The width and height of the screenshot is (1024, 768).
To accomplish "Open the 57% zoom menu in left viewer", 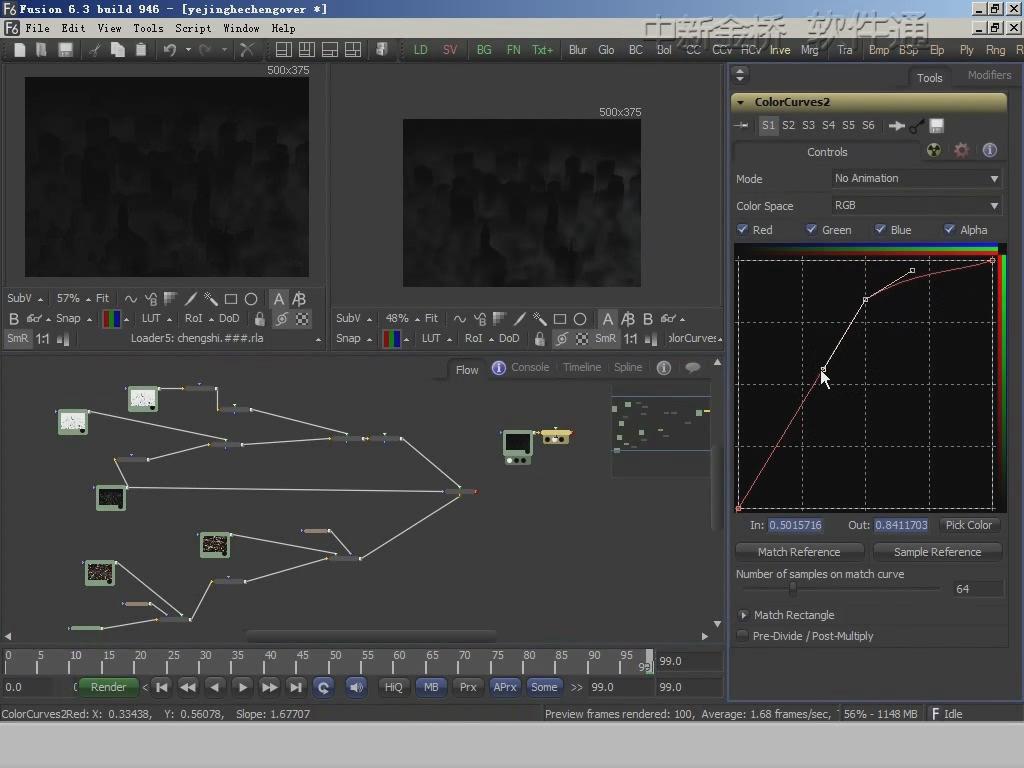I will pos(72,298).
